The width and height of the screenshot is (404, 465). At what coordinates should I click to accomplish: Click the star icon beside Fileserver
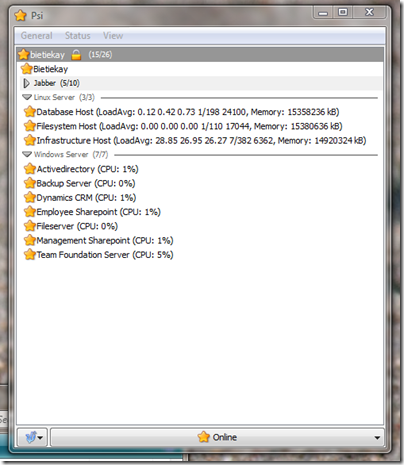click(x=30, y=226)
